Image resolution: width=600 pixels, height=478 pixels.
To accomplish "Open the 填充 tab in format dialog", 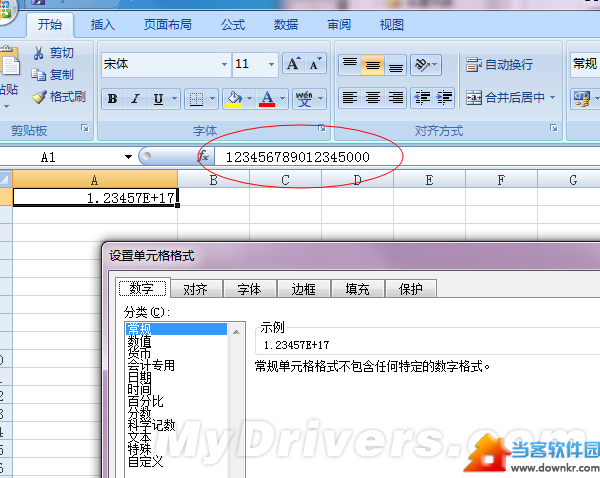I will pyautogui.click(x=357, y=289).
